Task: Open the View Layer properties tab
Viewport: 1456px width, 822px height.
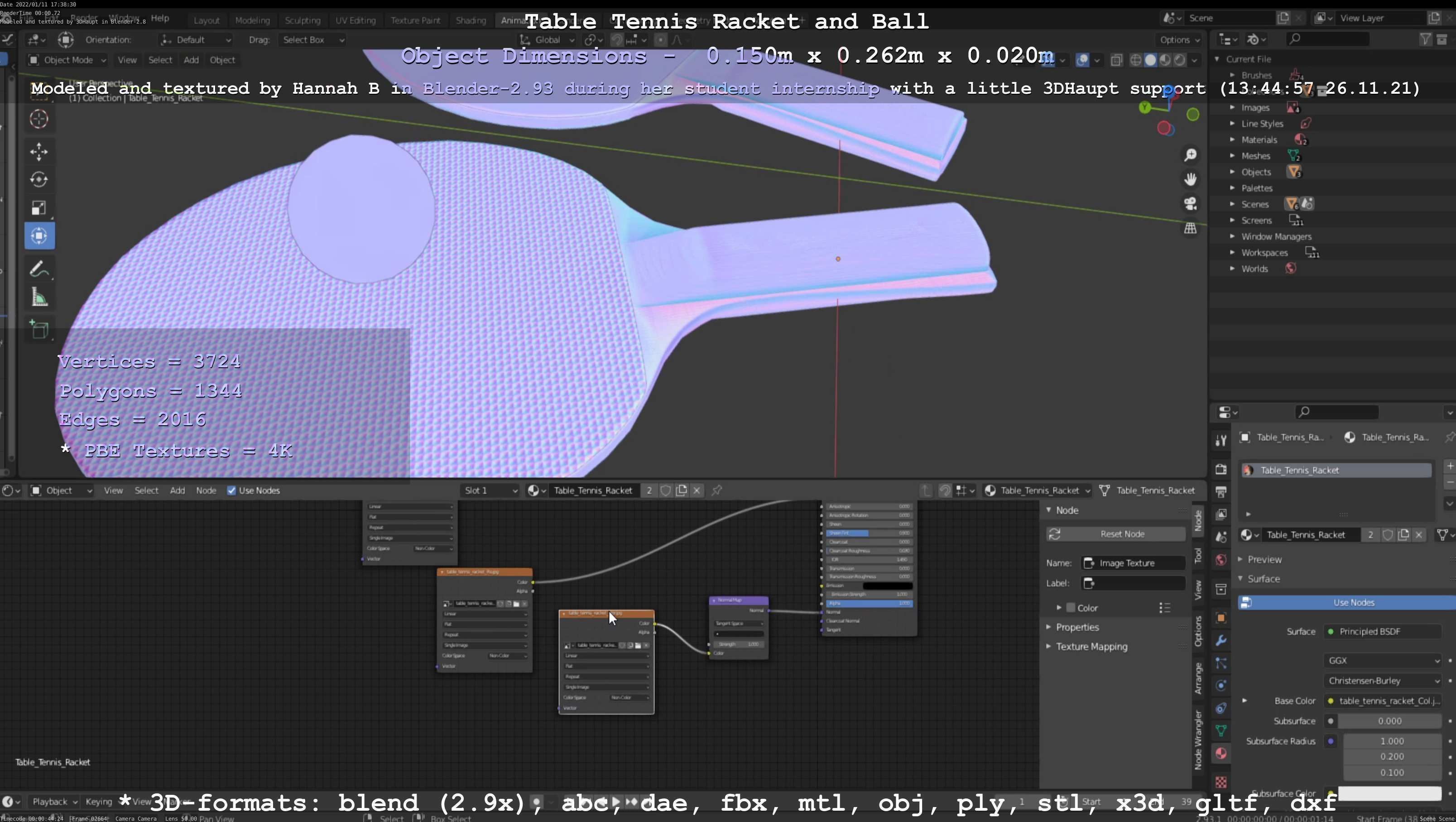Action: (1221, 514)
